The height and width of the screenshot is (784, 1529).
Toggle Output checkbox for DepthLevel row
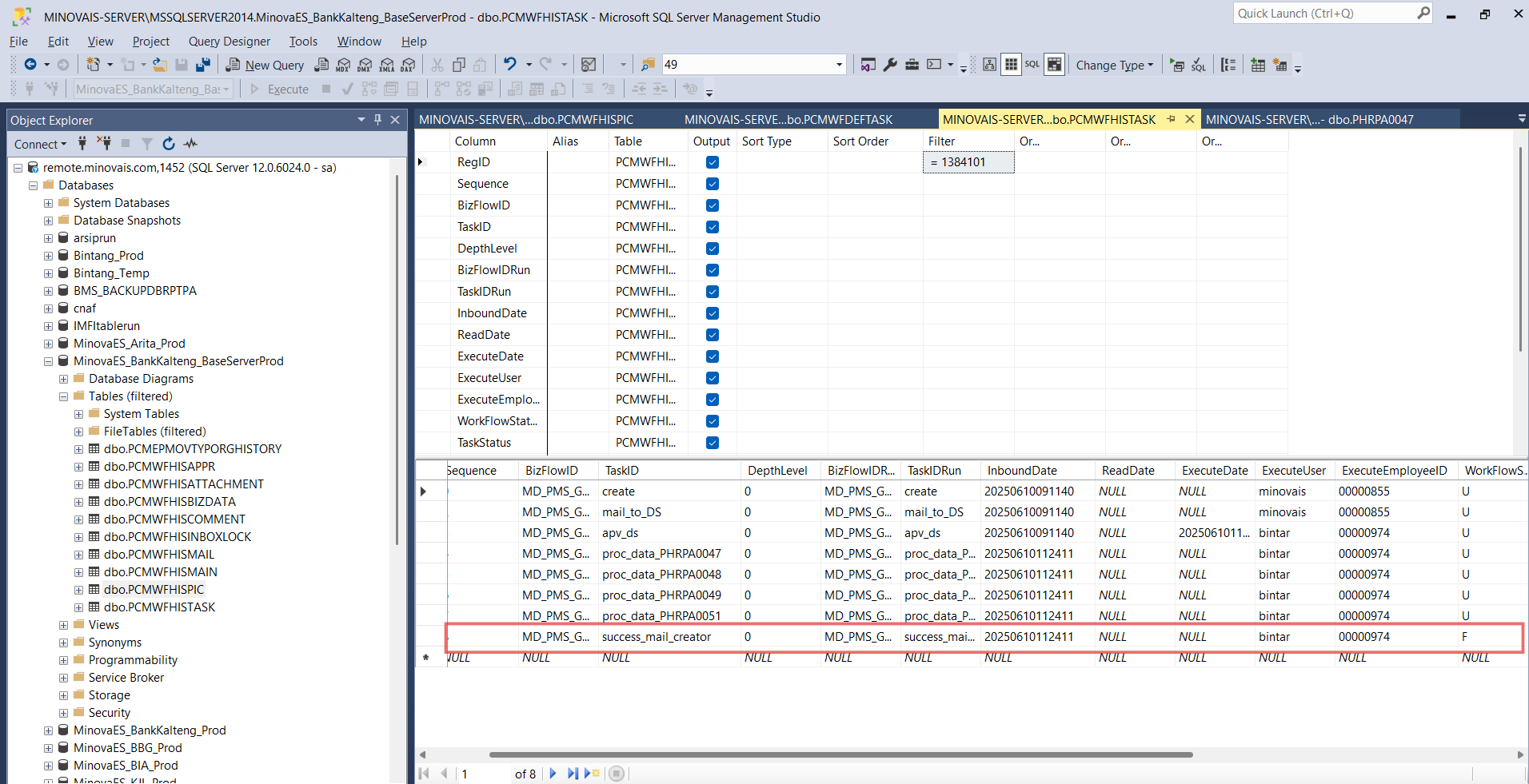coord(713,249)
